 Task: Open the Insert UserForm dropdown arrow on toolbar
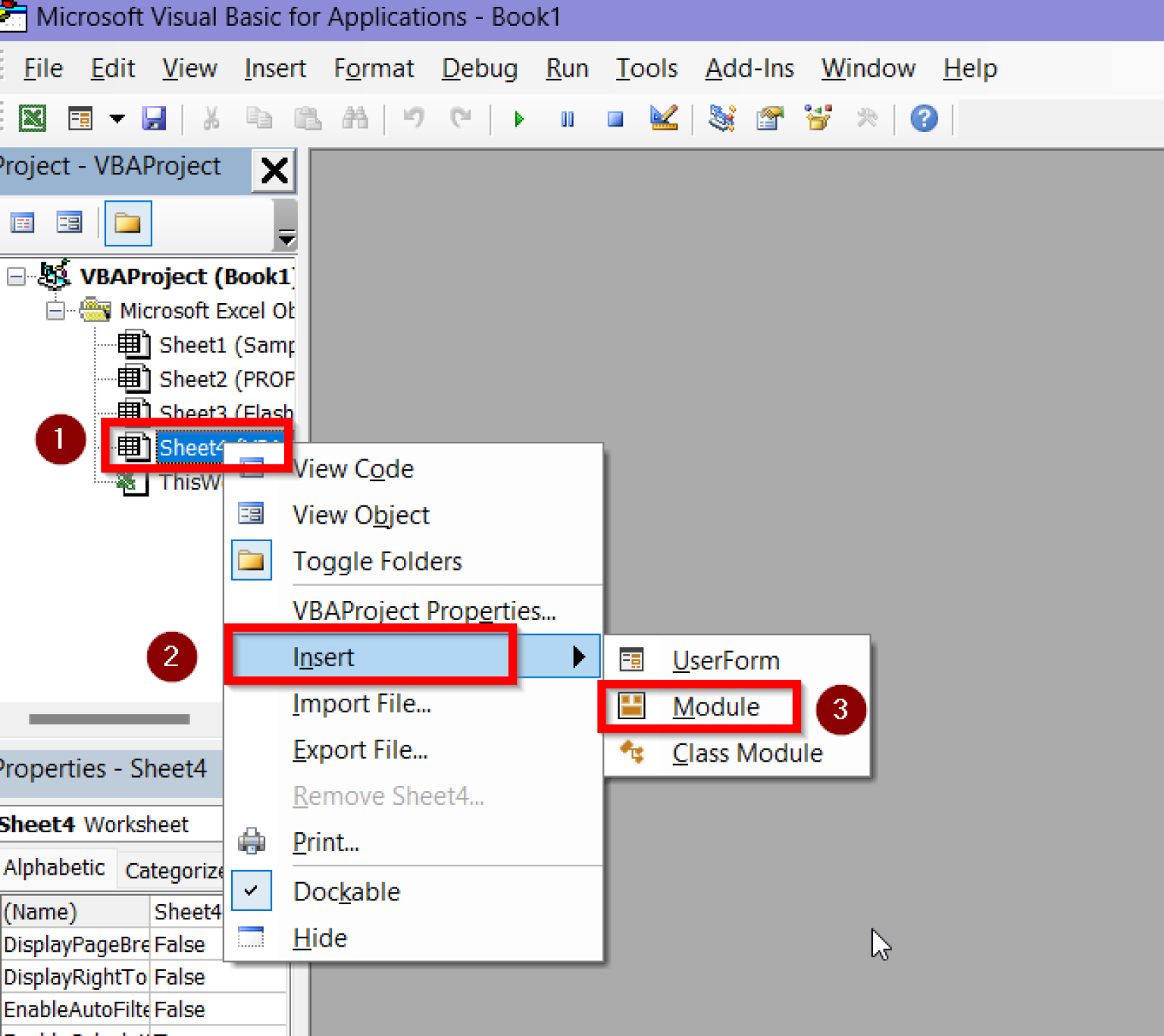(117, 118)
